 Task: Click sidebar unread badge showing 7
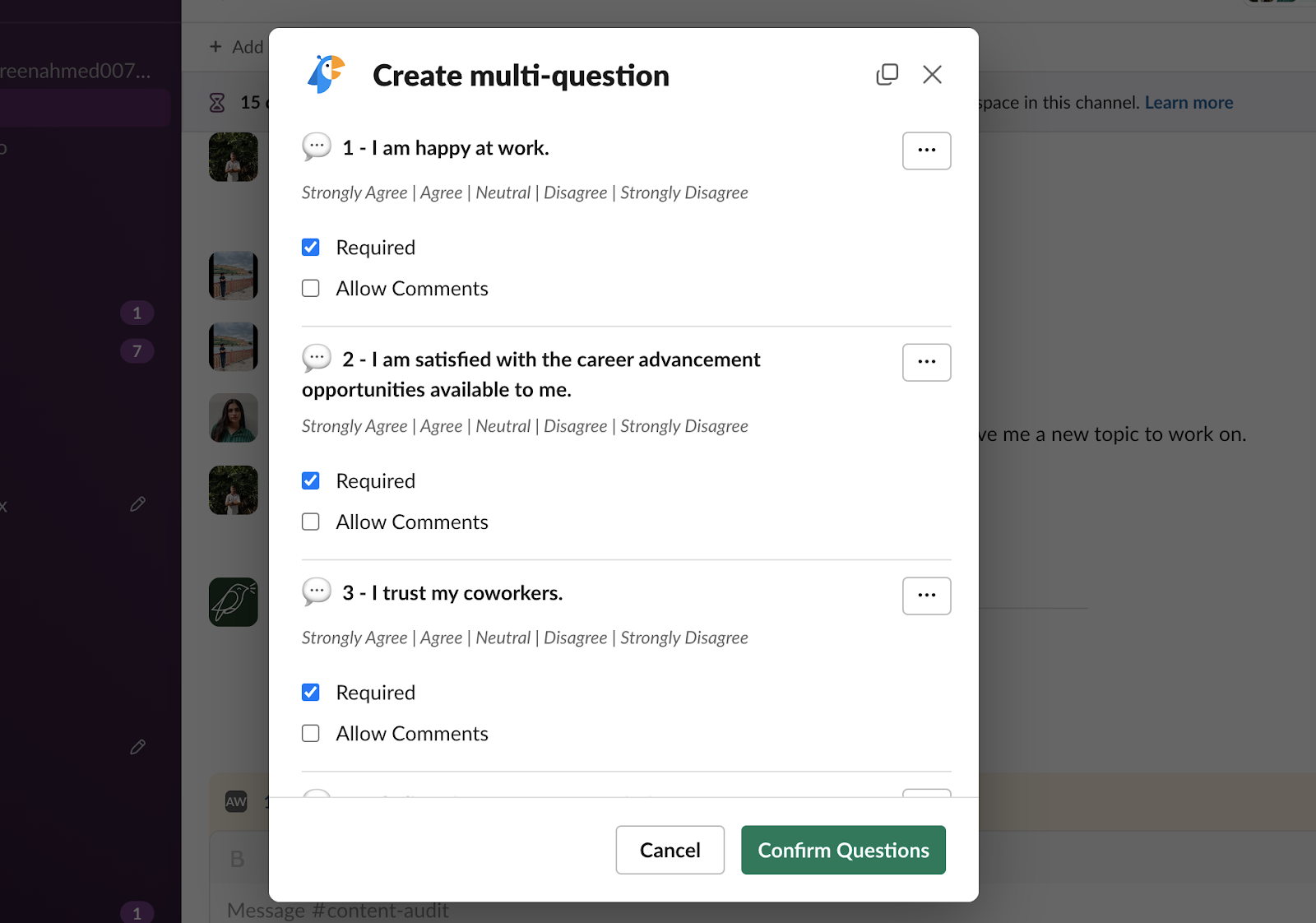point(137,351)
